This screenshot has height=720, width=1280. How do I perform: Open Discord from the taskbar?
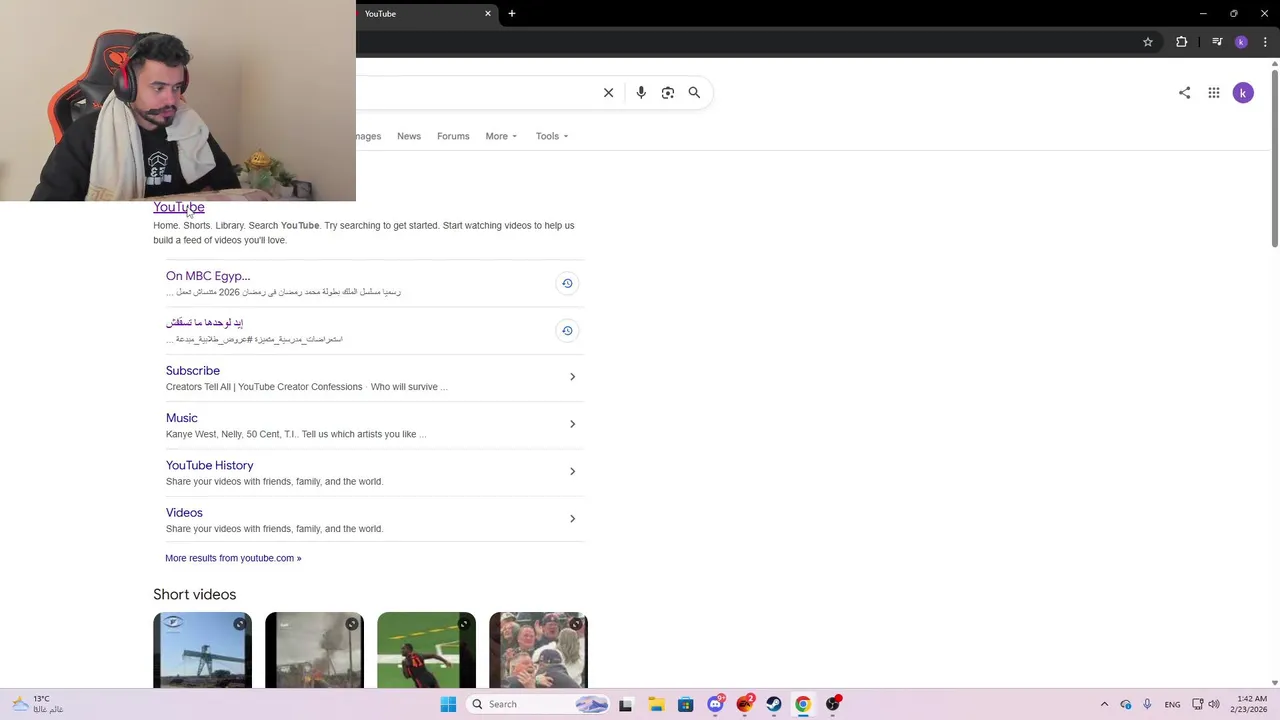(715, 704)
